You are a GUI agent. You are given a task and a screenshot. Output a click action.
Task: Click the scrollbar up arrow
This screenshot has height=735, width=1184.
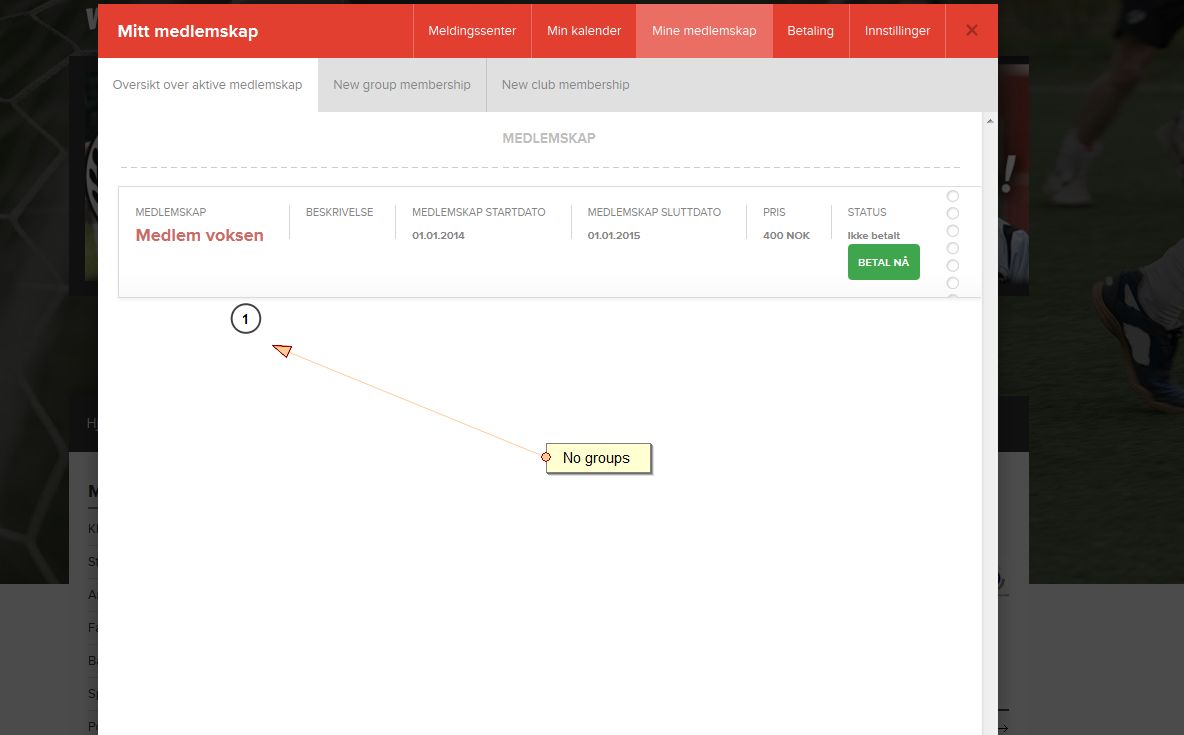click(x=990, y=121)
